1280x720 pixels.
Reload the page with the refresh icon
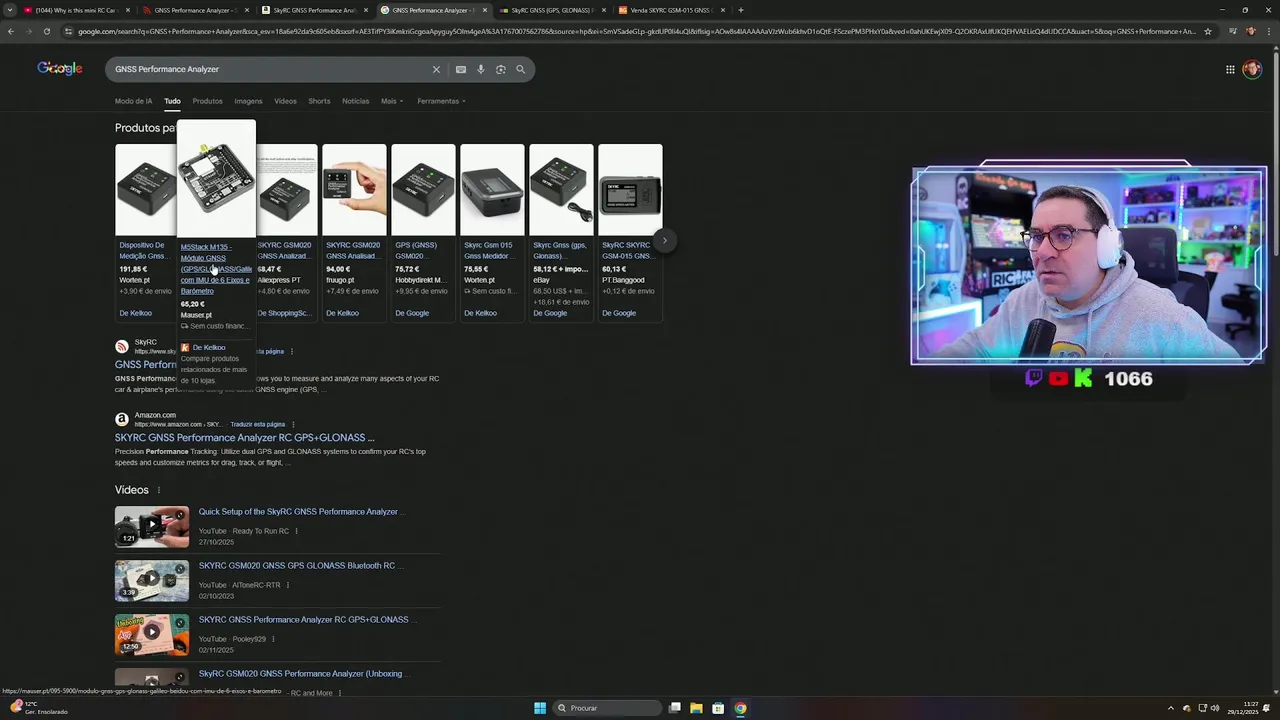click(46, 31)
